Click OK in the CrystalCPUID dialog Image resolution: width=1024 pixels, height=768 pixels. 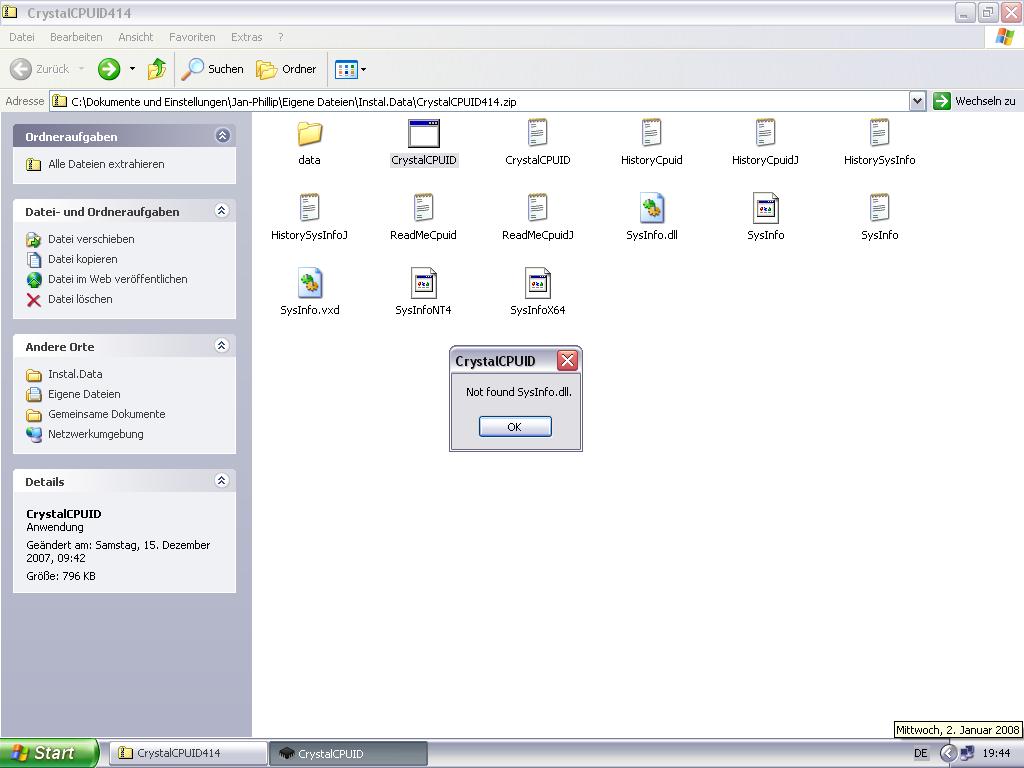pos(515,426)
